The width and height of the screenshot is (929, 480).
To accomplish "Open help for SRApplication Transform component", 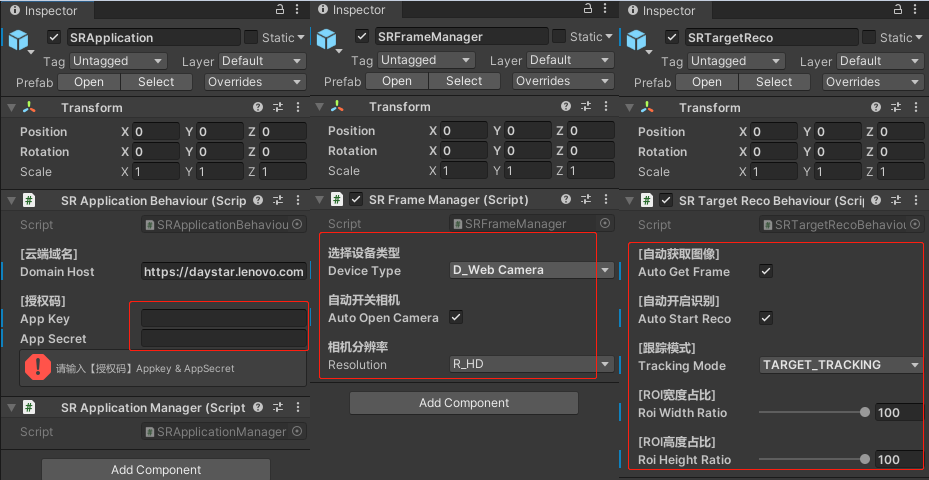I will click(x=258, y=107).
